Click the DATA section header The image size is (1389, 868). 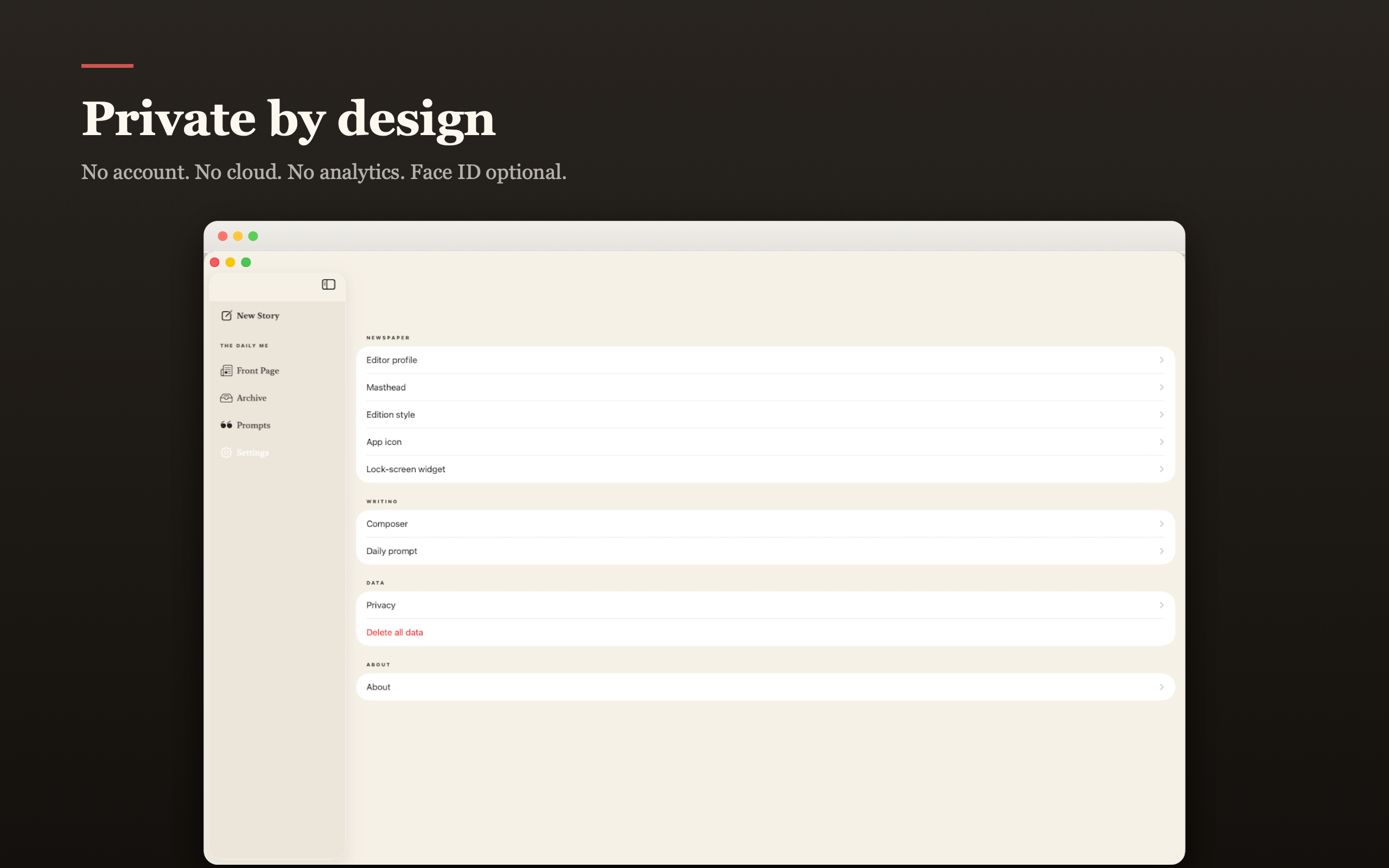[375, 583]
